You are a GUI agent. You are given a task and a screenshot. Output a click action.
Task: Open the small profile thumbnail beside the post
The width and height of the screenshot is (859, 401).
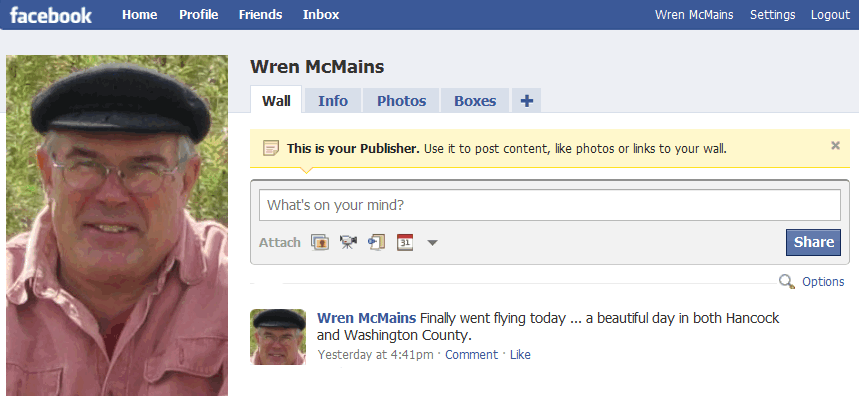(x=278, y=337)
